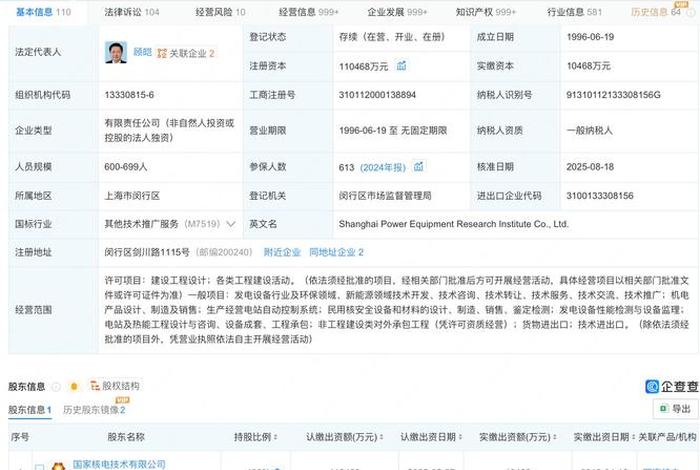Sort by 持股比例 column
Screen dimensions: 700x470
click(x=275, y=437)
